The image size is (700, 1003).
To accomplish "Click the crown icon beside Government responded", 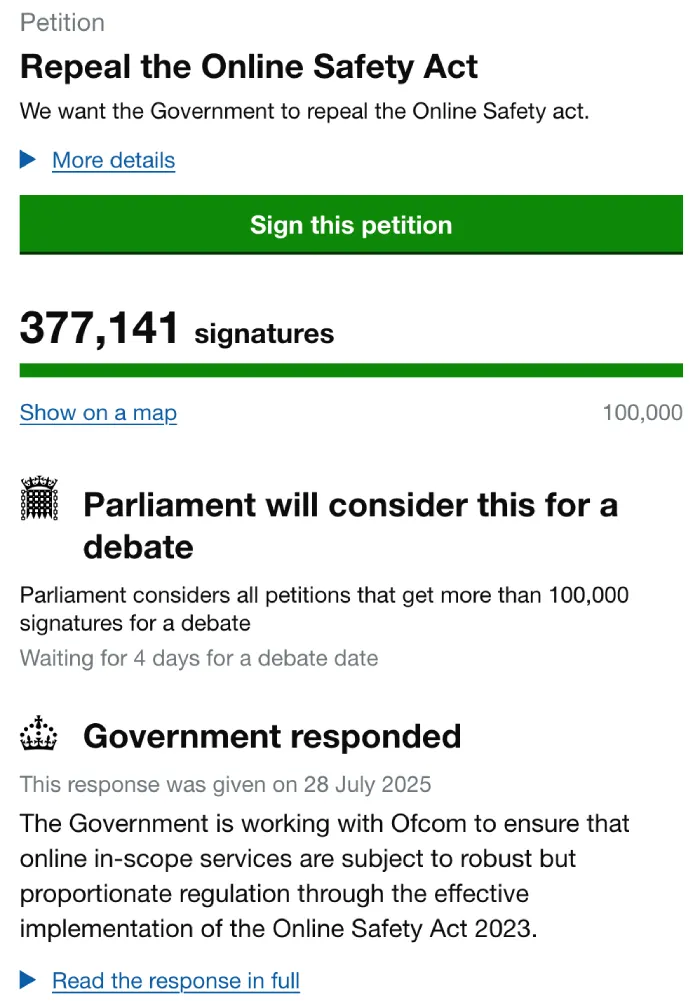I will tap(40, 735).
